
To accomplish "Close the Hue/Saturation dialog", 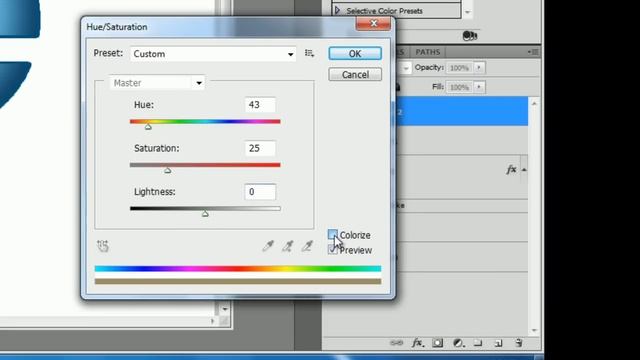I will [373, 24].
